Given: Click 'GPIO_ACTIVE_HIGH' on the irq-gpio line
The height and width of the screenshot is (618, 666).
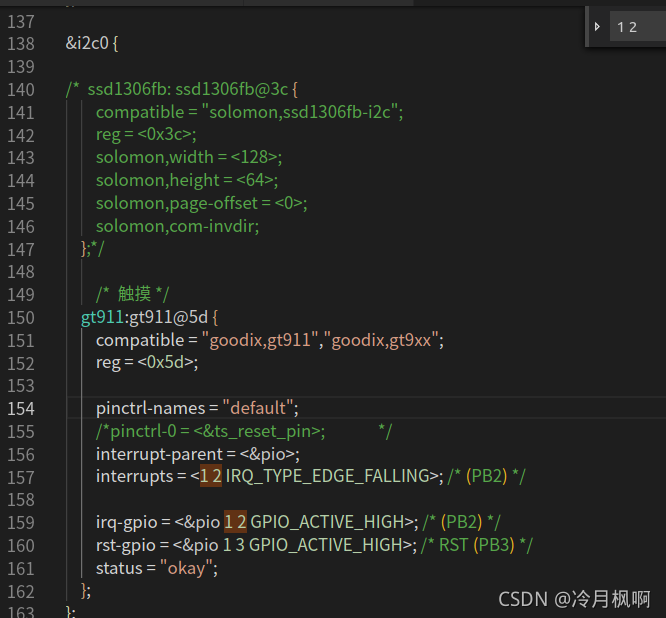Looking at the screenshot, I should 328,522.
